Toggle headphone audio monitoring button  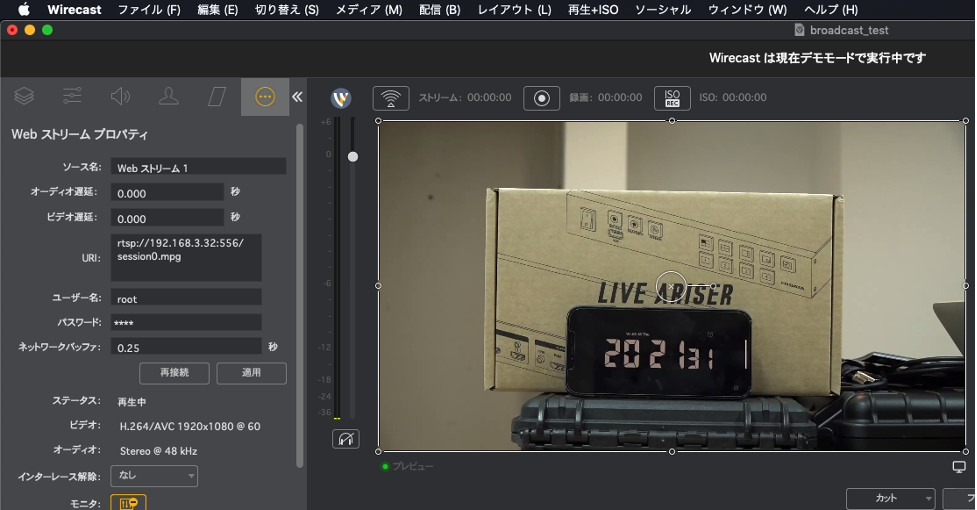coord(346,439)
